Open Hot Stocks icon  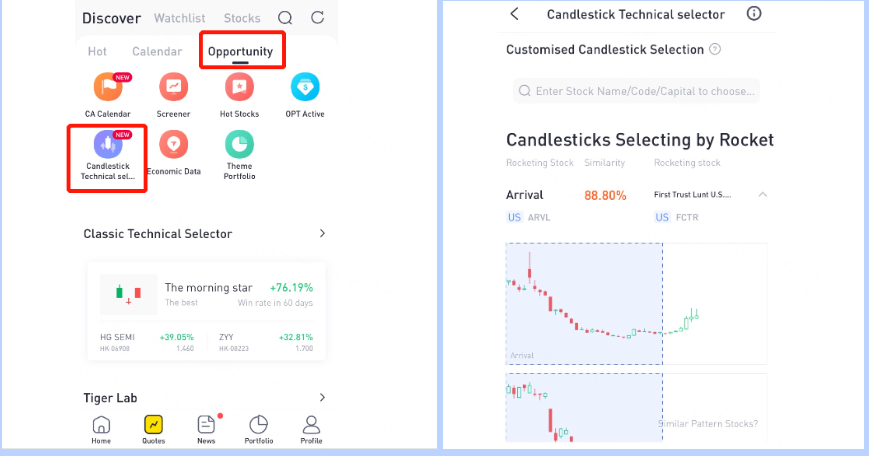point(239,88)
